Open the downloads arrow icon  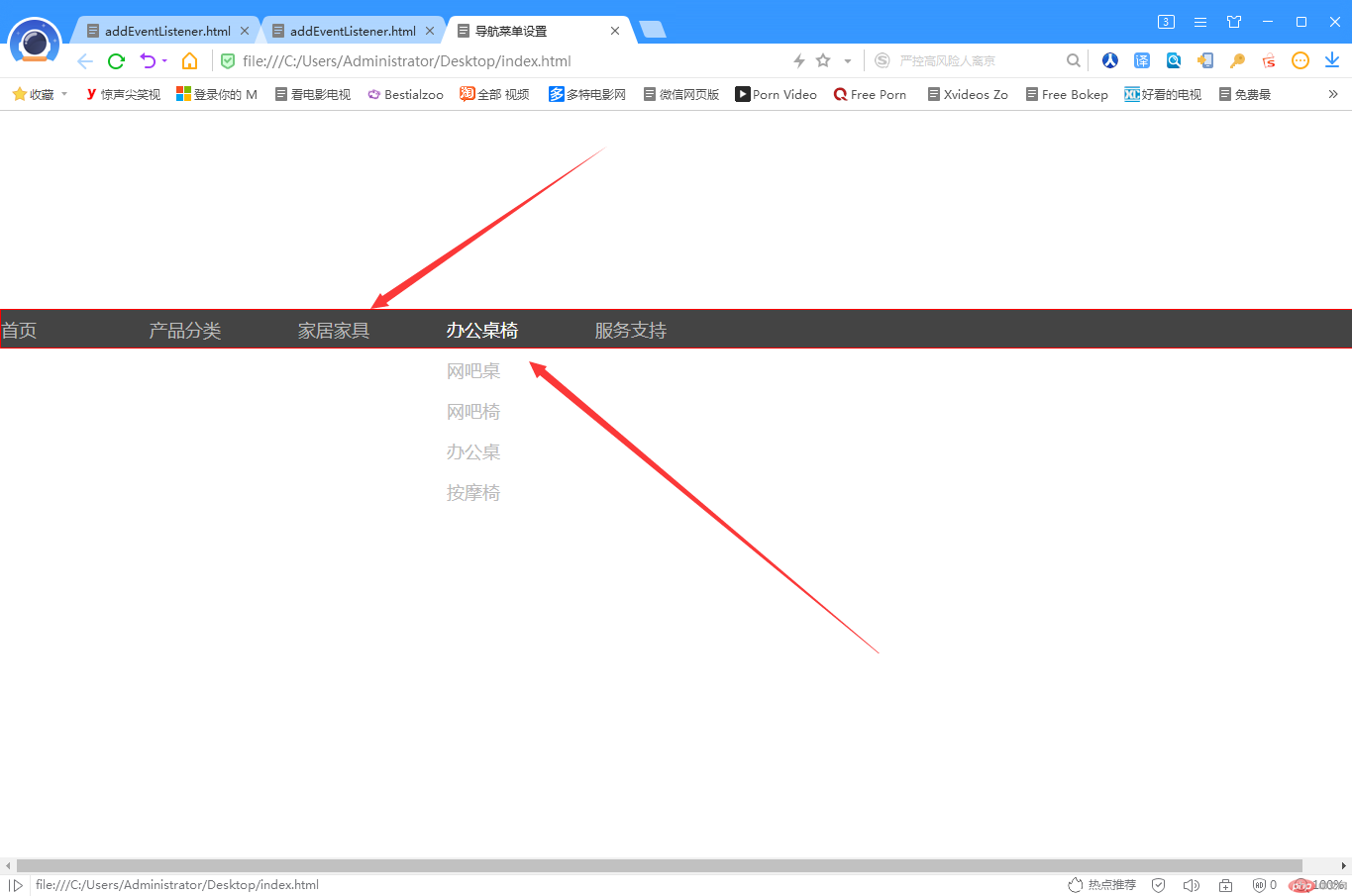pyautogui.click(x=1332, y=61)
